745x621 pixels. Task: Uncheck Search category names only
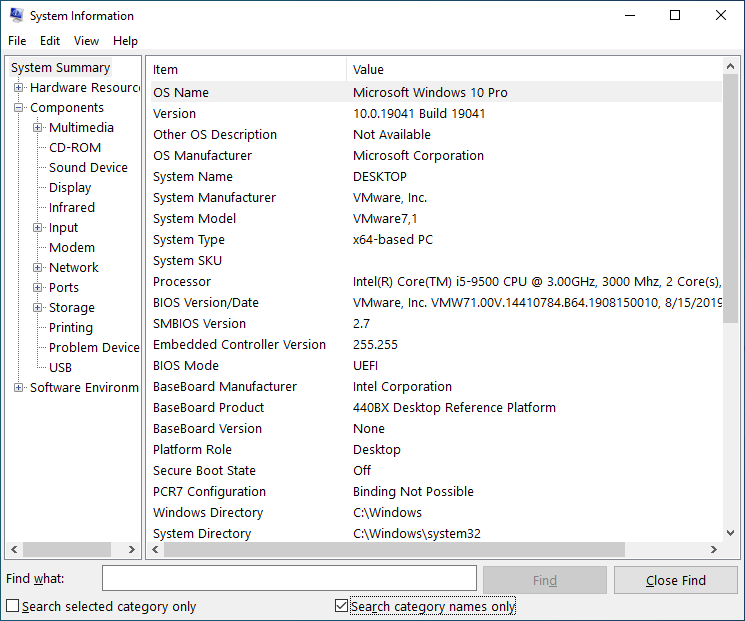click(x=341, y=605)
